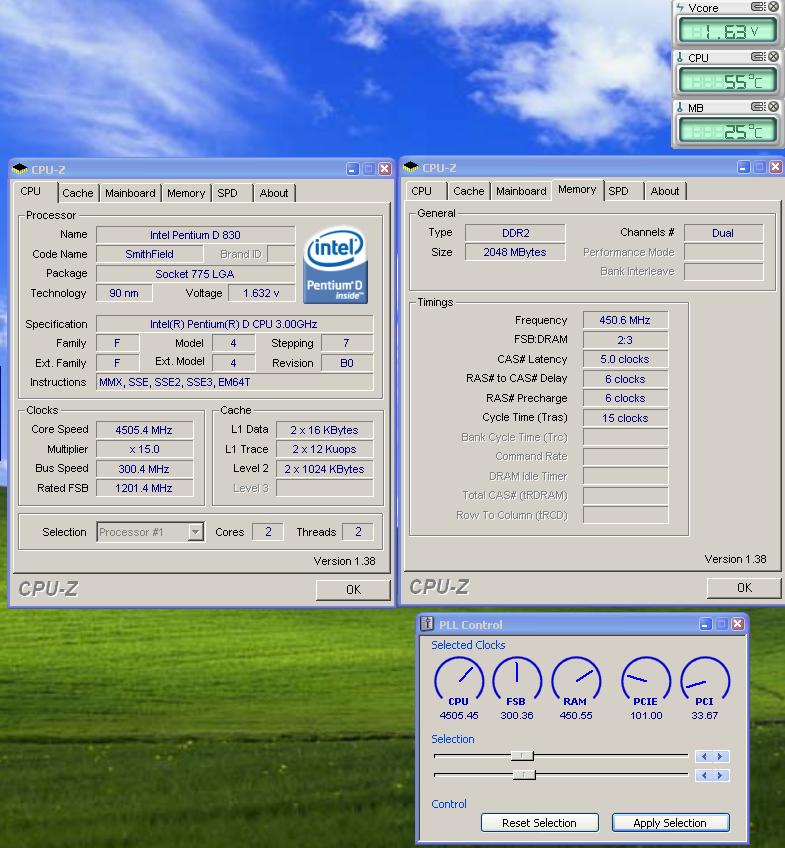Switch to Cache tab in left CPU-Z window
This screenshot has width=785, height=848.
tap(78, 193)
